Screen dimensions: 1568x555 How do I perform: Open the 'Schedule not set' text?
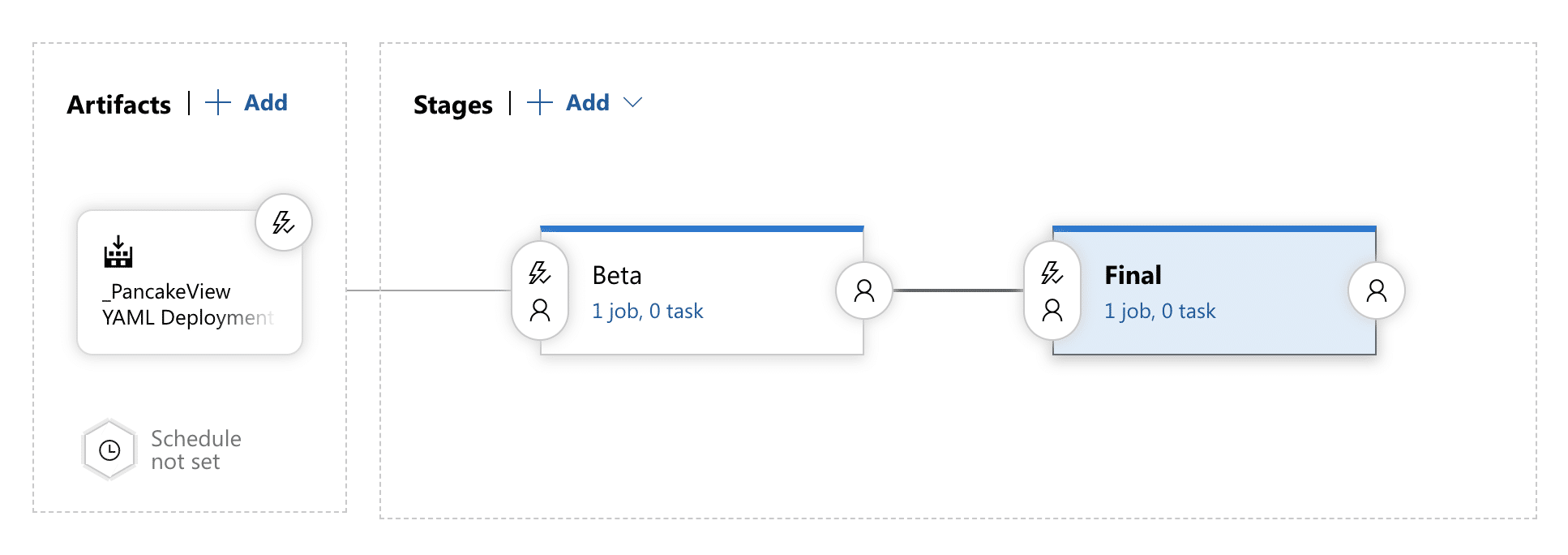tap(195, 450)
